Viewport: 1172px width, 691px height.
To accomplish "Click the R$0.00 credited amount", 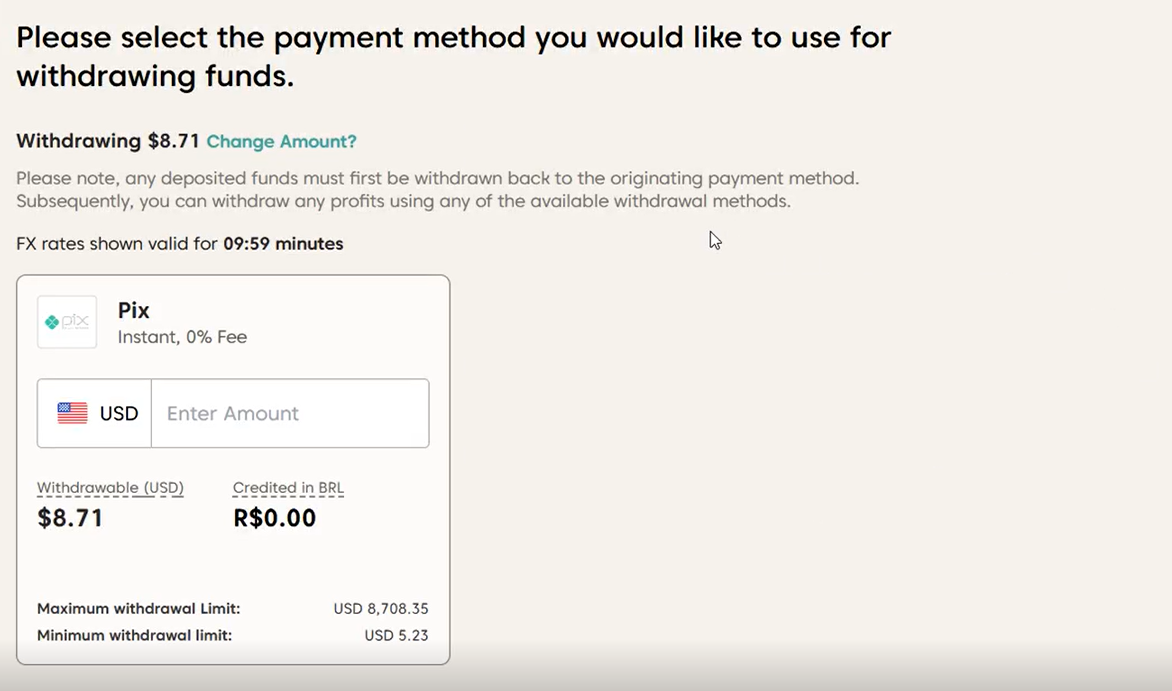I will click(x=274, y=518).
